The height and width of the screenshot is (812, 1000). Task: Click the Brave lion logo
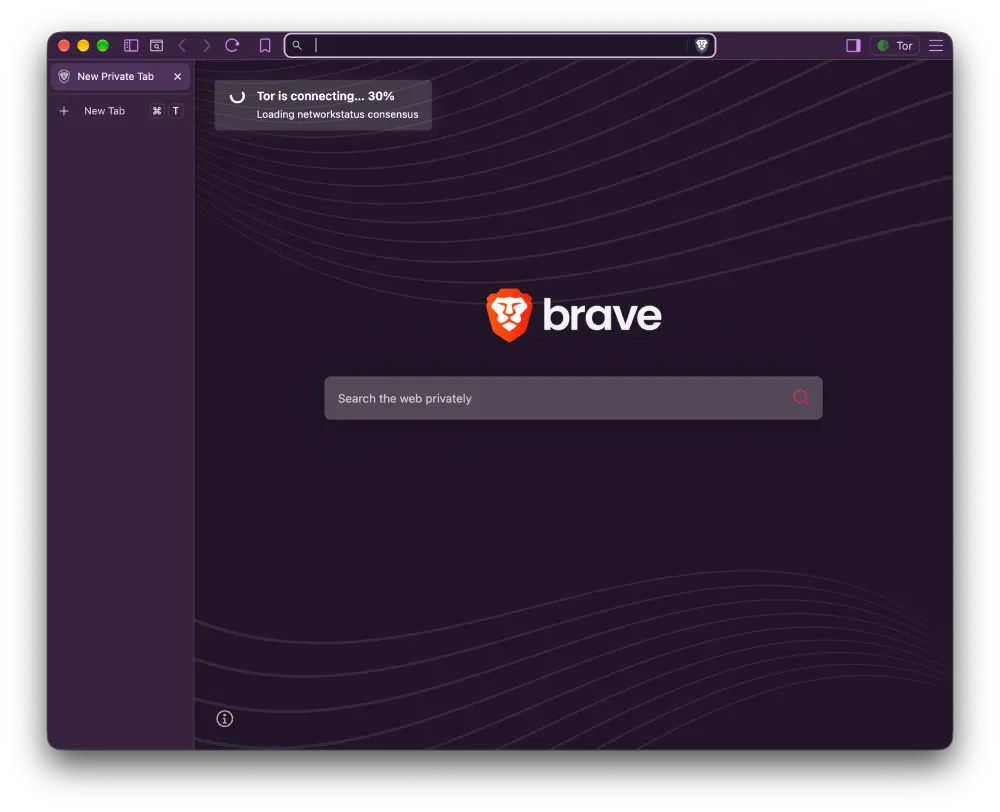pyautogui.click(x=508, y=315)
